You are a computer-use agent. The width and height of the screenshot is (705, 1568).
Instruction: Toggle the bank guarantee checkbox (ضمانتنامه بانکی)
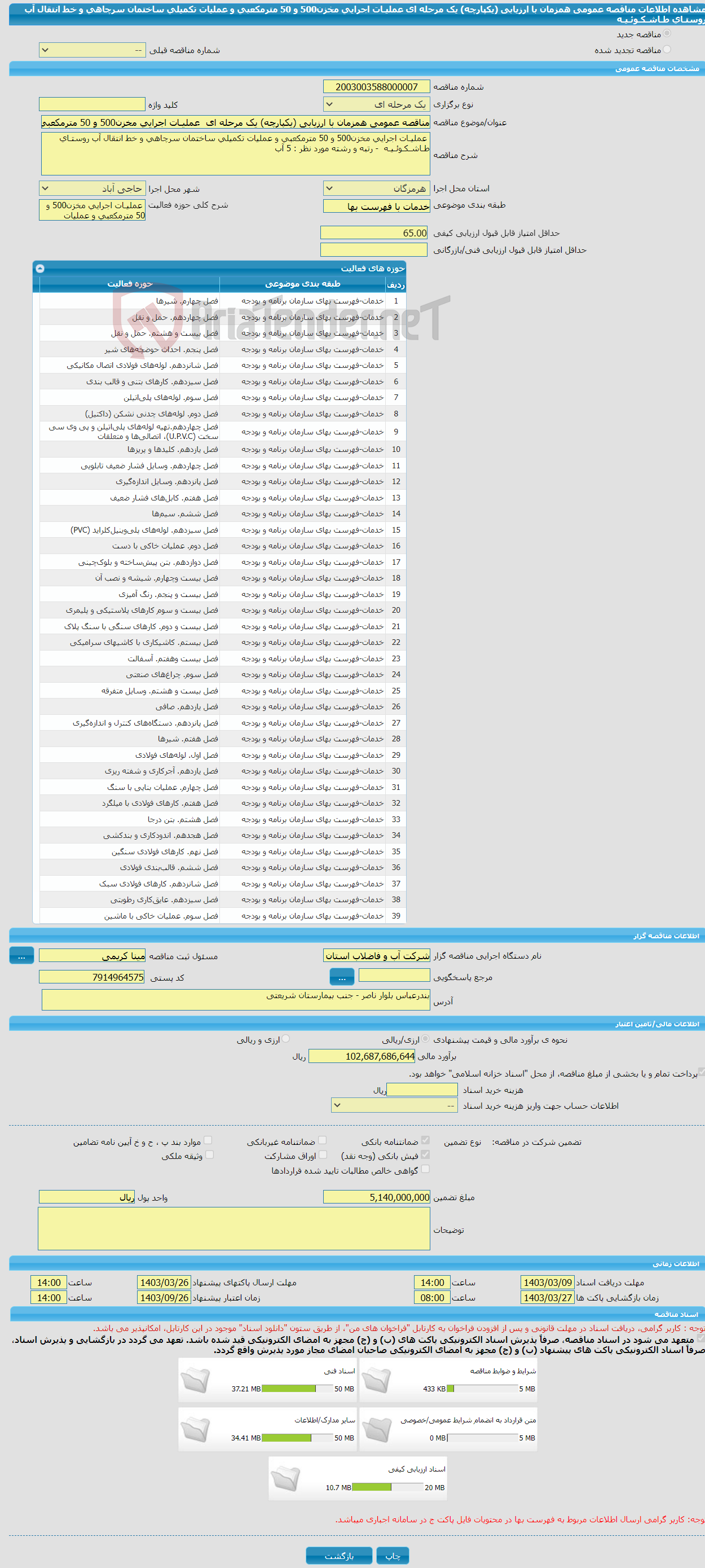coord(425,1141)
